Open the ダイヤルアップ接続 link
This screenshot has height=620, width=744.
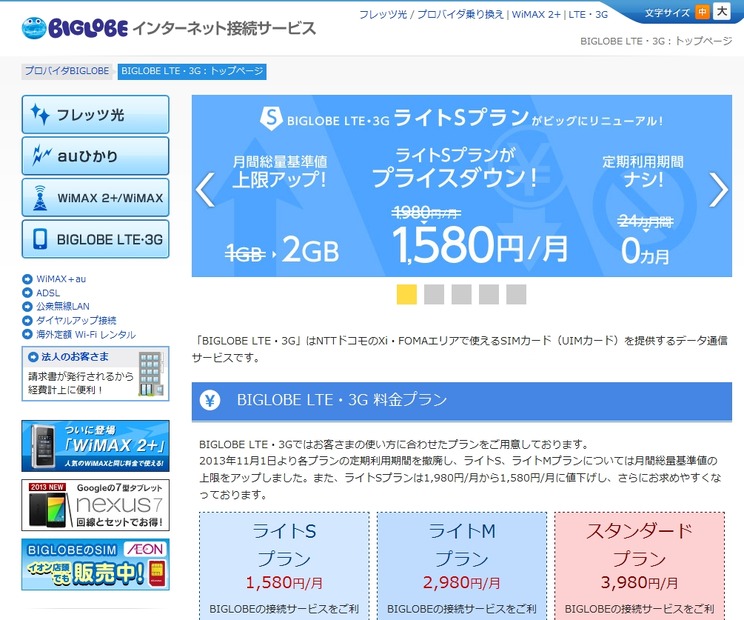coord(76,321)
